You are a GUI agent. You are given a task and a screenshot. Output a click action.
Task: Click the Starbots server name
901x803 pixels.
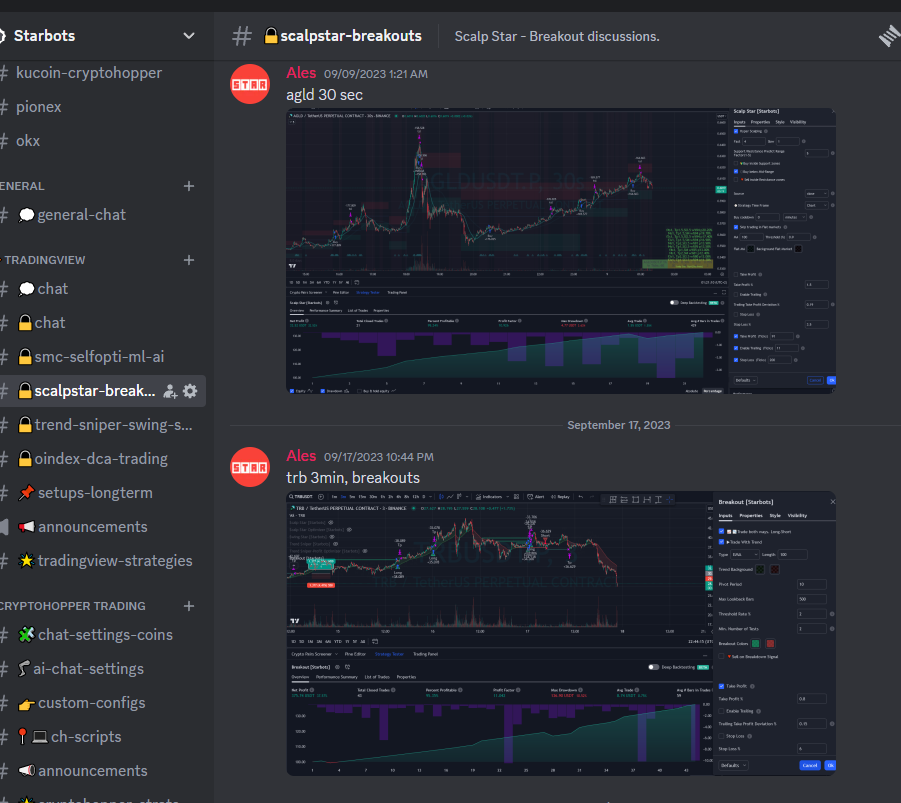point(44,36)
